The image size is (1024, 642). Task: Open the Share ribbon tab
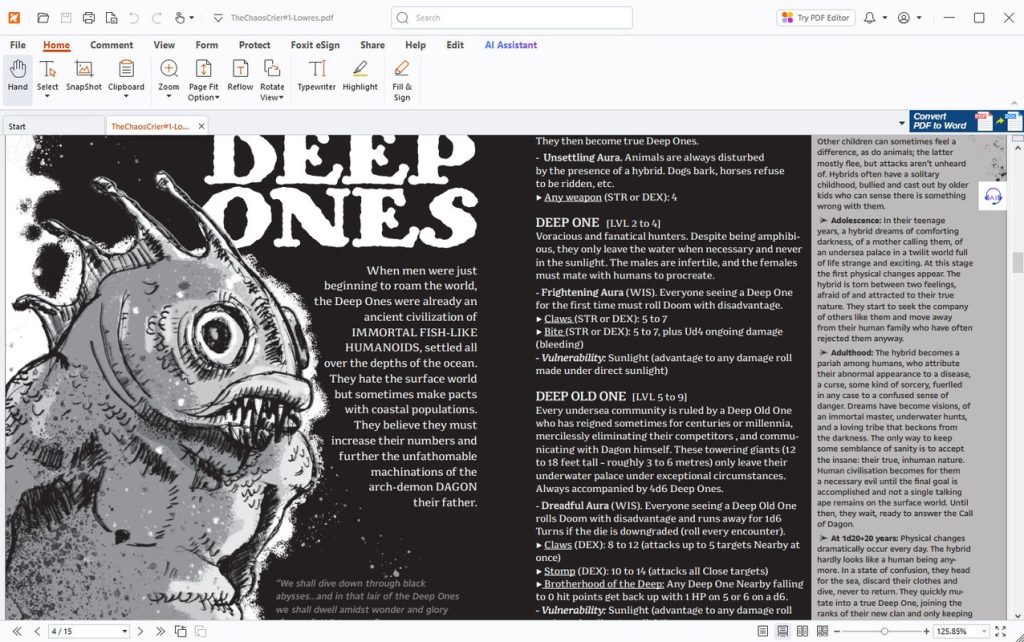pos(372,45)
